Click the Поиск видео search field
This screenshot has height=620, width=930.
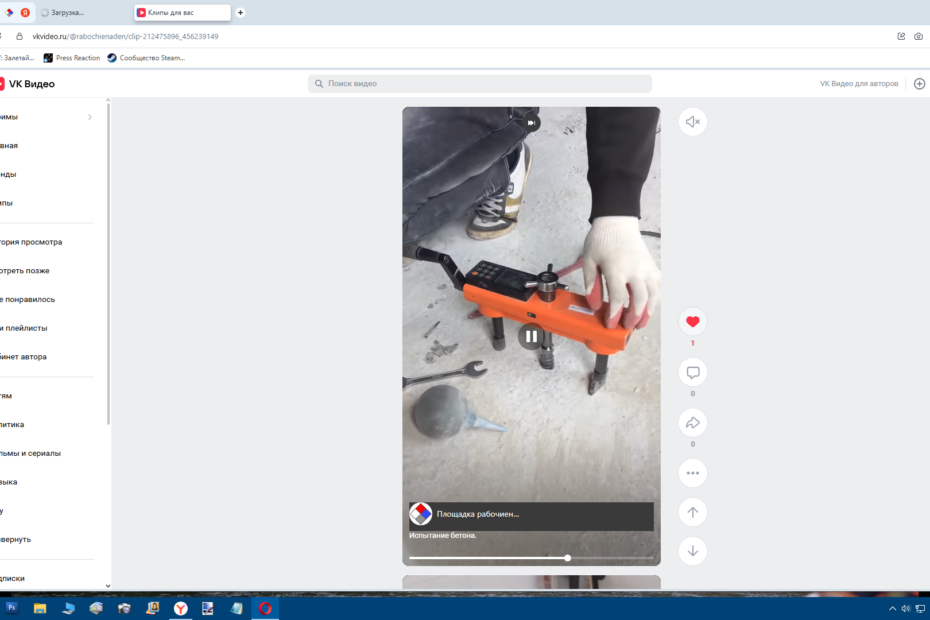[x=480, y=83]
